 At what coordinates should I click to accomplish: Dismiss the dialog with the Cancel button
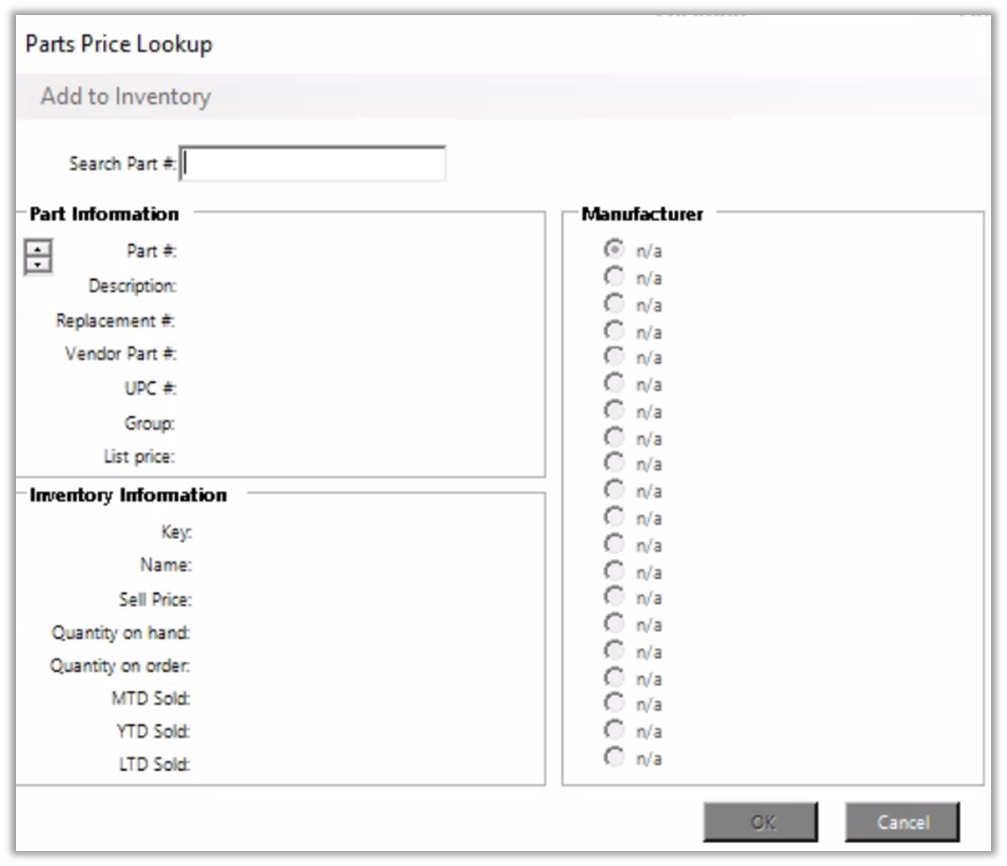tap(901, 822)
